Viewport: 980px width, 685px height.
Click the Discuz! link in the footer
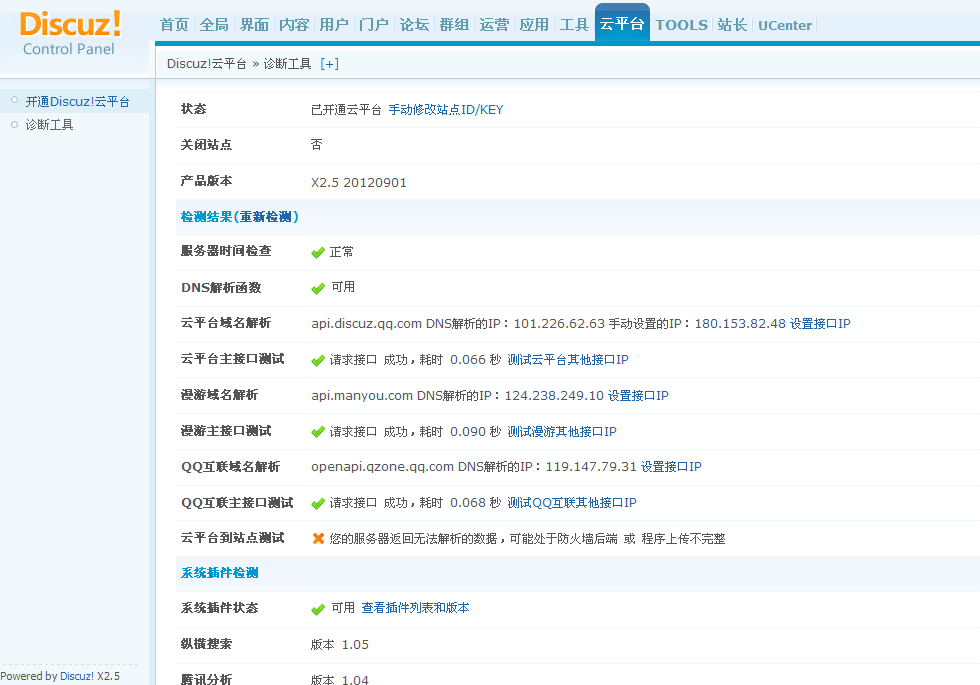[77, 676]
